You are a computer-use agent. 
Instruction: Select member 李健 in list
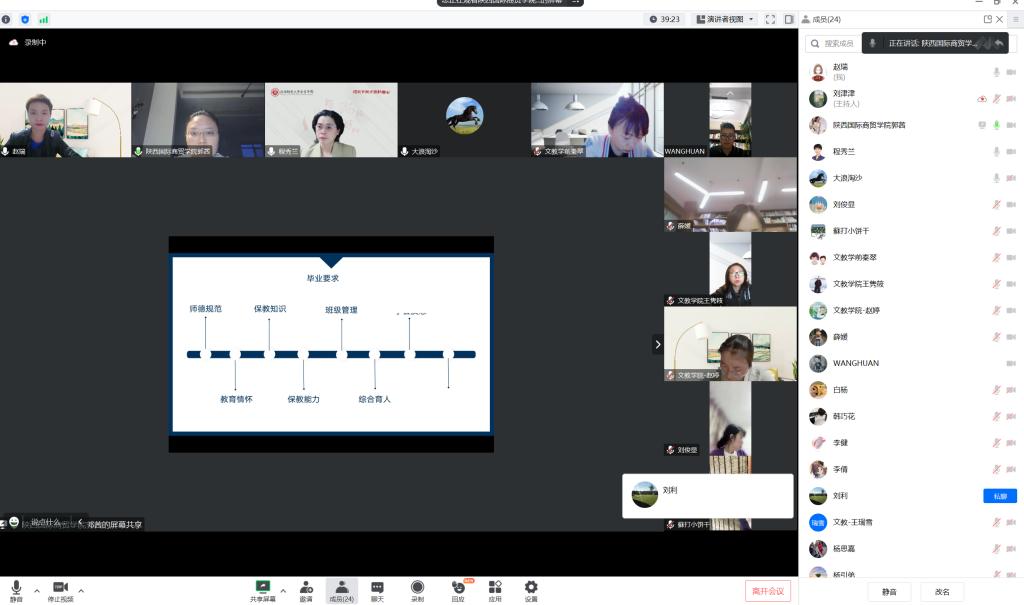(911, 443)
